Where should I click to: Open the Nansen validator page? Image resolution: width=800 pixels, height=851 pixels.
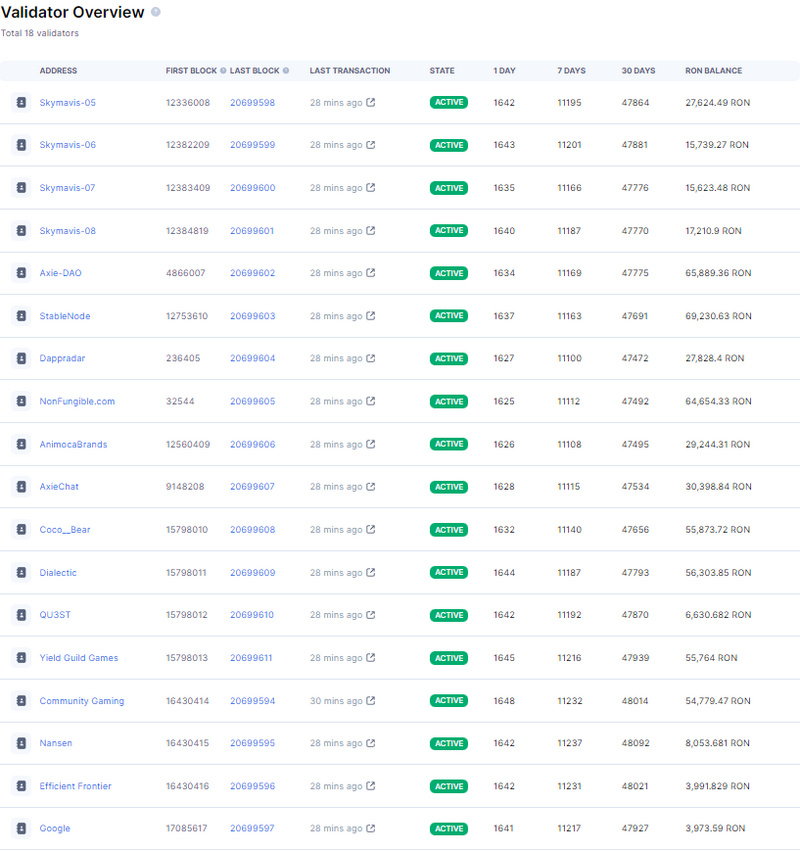tap(55, 743)
